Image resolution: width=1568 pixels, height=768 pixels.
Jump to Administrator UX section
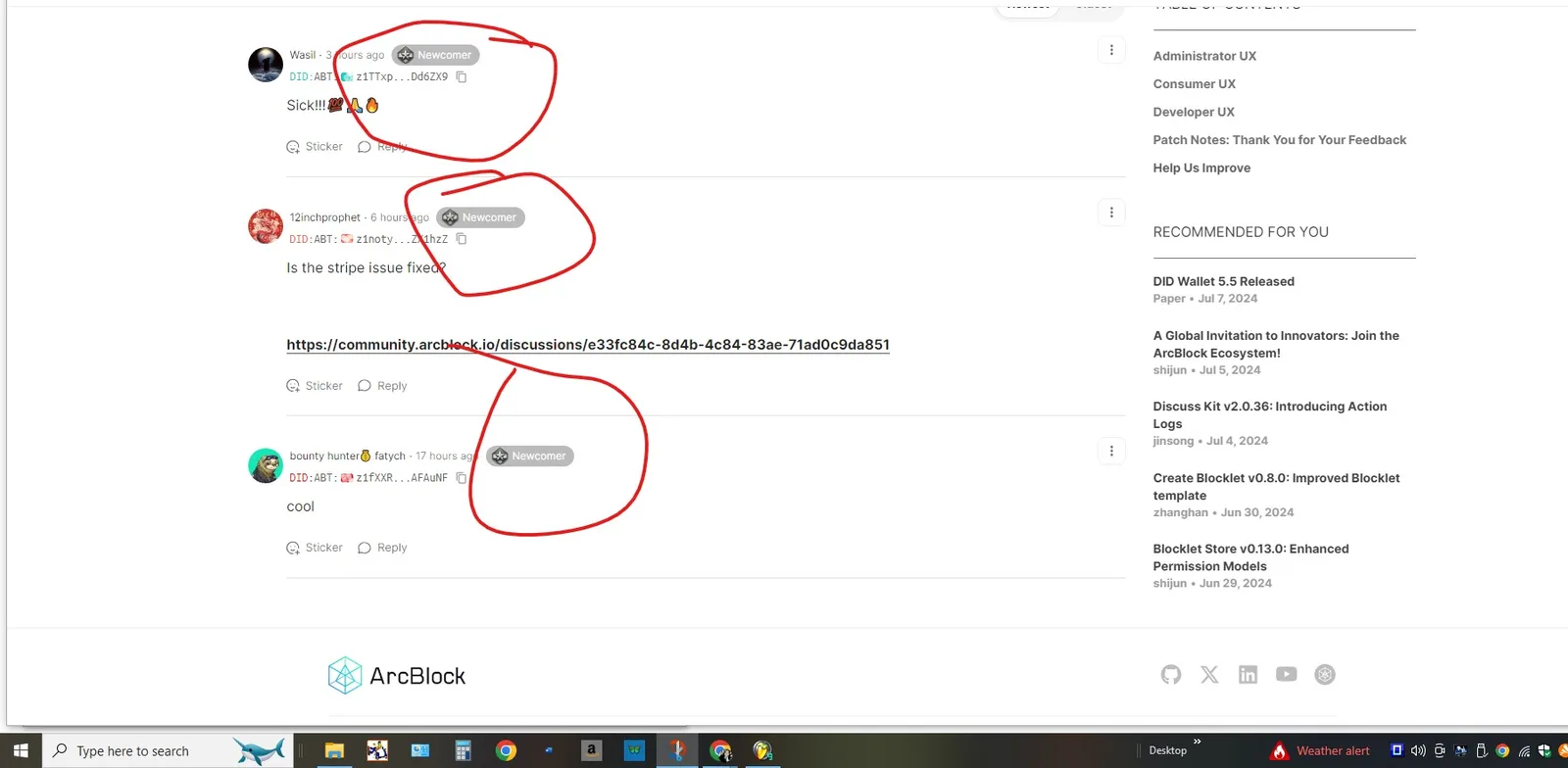[1204, 56]
